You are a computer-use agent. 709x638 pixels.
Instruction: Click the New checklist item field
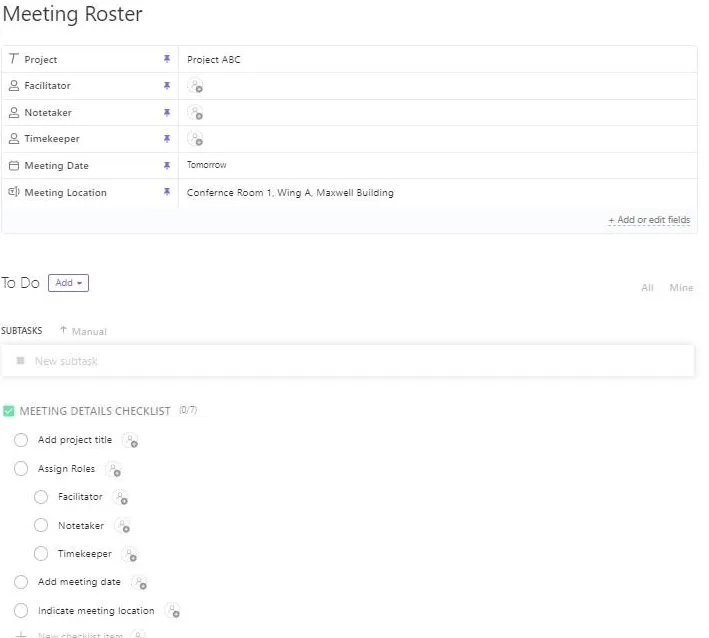(80, 634)
